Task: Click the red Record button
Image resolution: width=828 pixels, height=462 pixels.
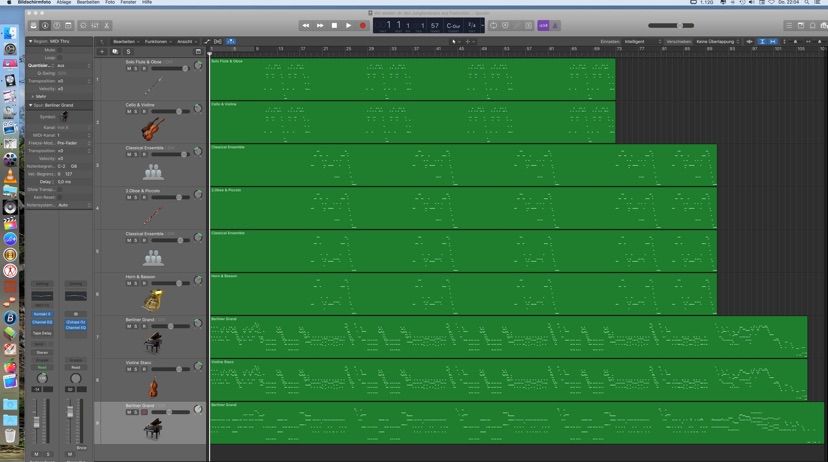Action: [x=363, y=25]
